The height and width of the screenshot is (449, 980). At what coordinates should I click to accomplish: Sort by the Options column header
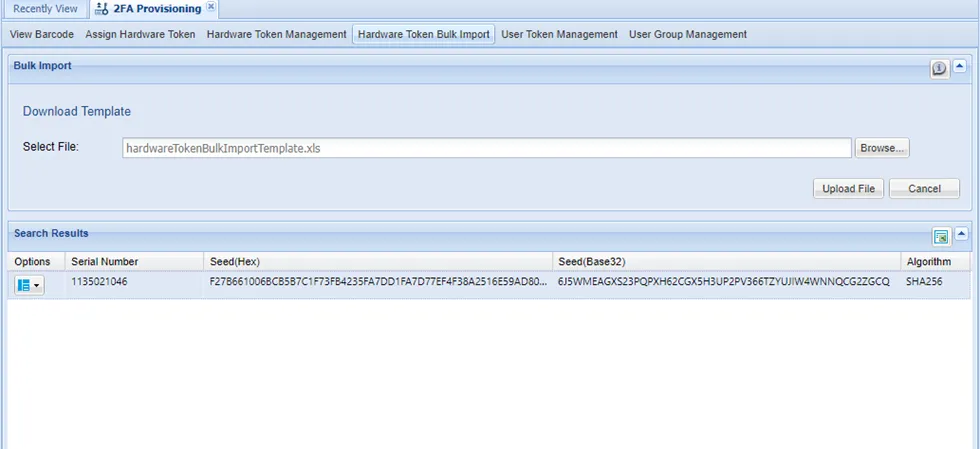[36, 261]
